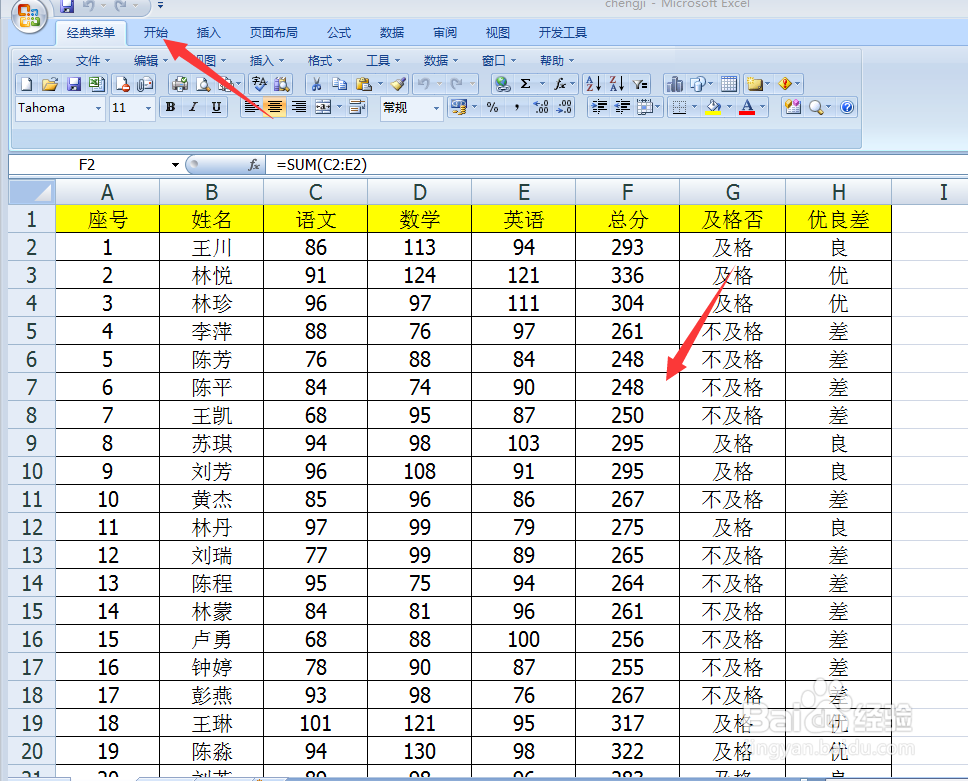Click the Filter funnel icon
Screen dimensions: 968x781
pyautogui.click(x=640, y=84)
